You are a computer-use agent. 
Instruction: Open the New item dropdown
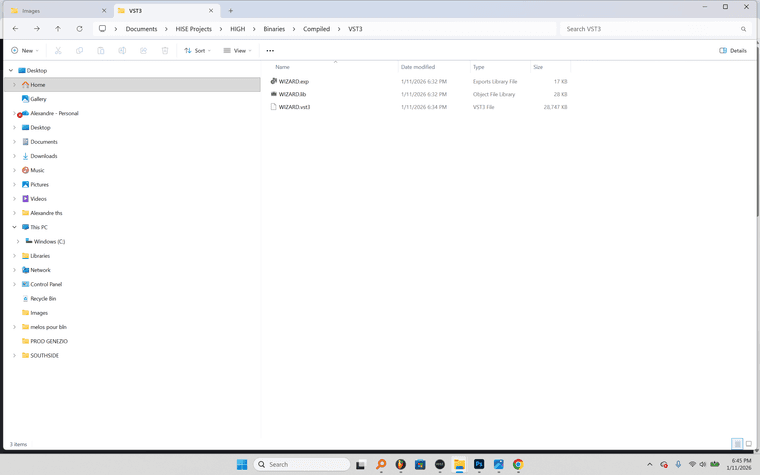pos(24,50)
